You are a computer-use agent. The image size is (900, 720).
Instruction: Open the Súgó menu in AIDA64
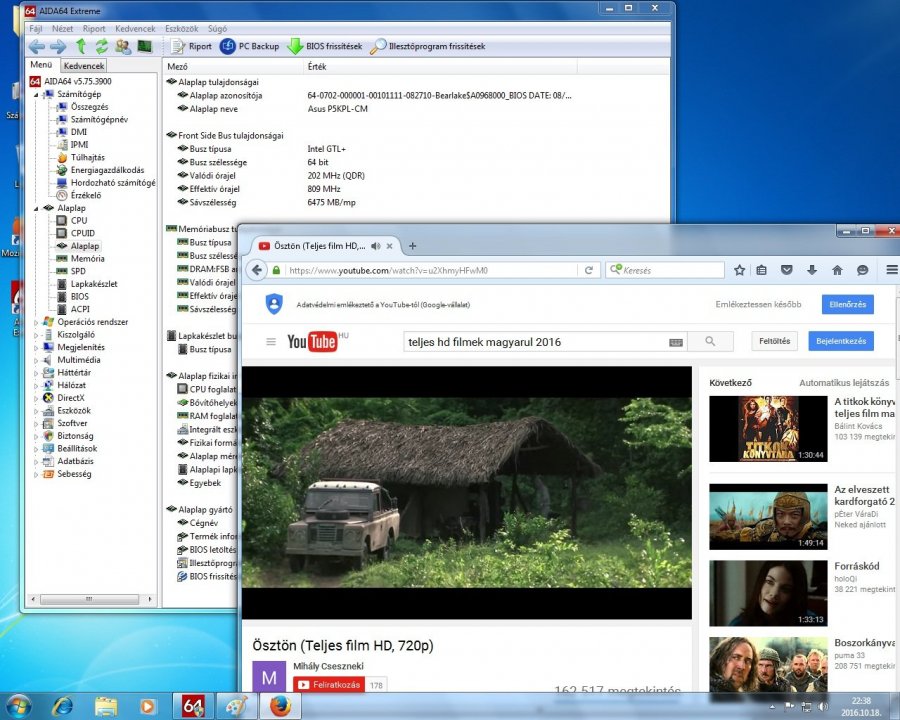[217, 29]
